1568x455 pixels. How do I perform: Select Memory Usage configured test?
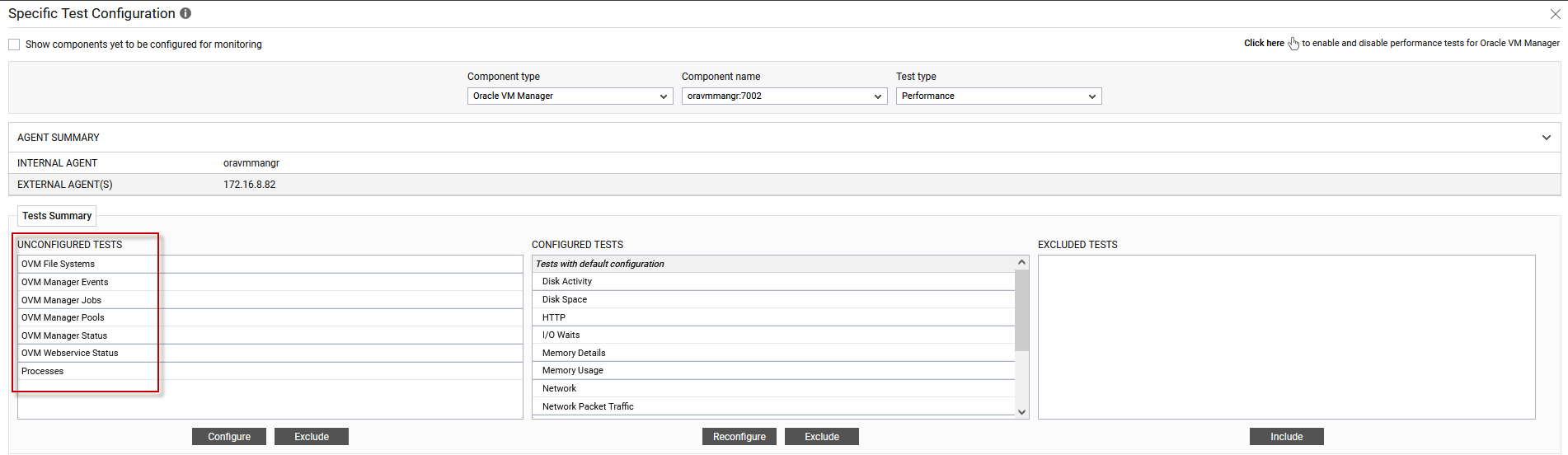click(773, 370)
